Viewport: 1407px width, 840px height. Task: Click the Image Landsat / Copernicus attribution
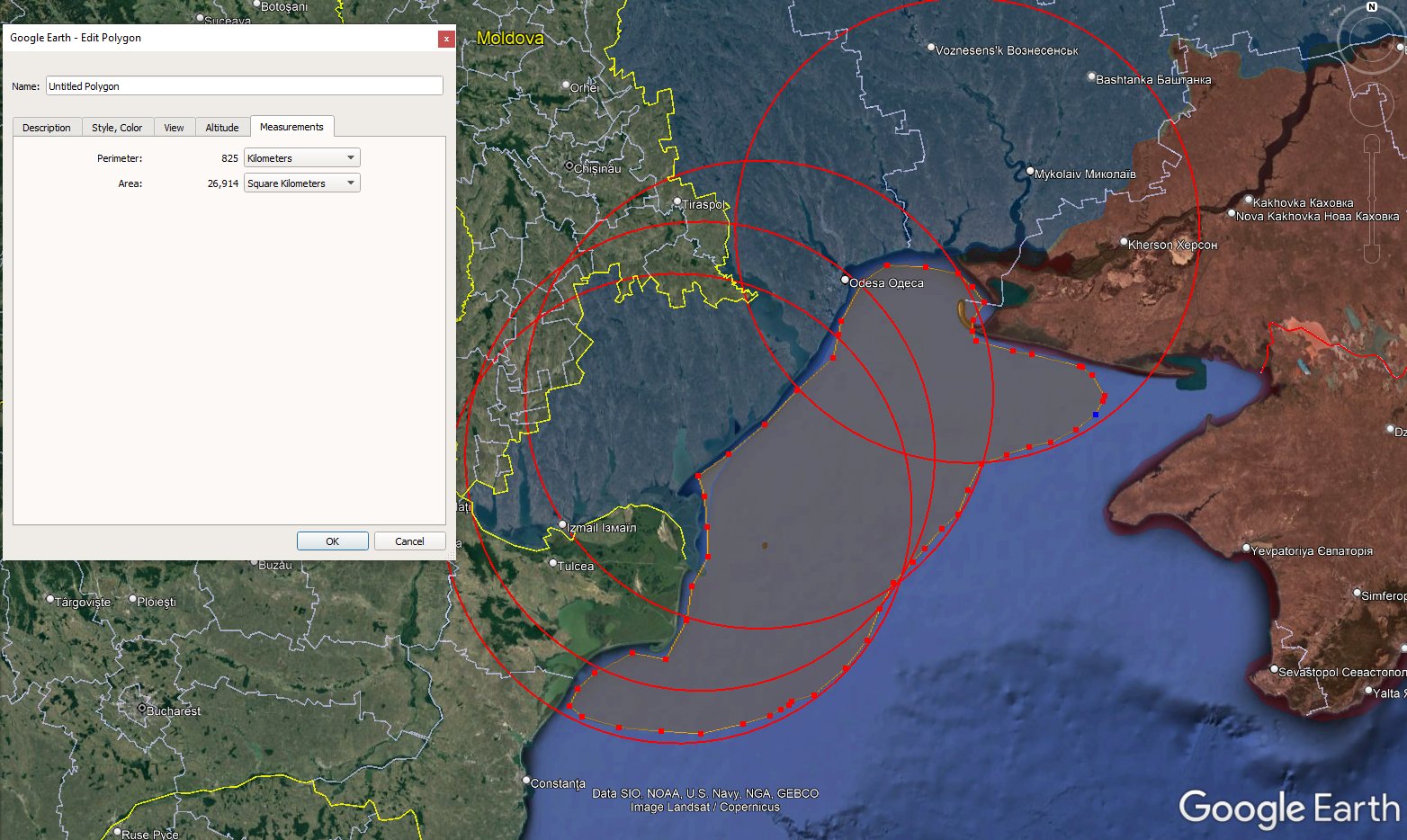coord(705,808)
